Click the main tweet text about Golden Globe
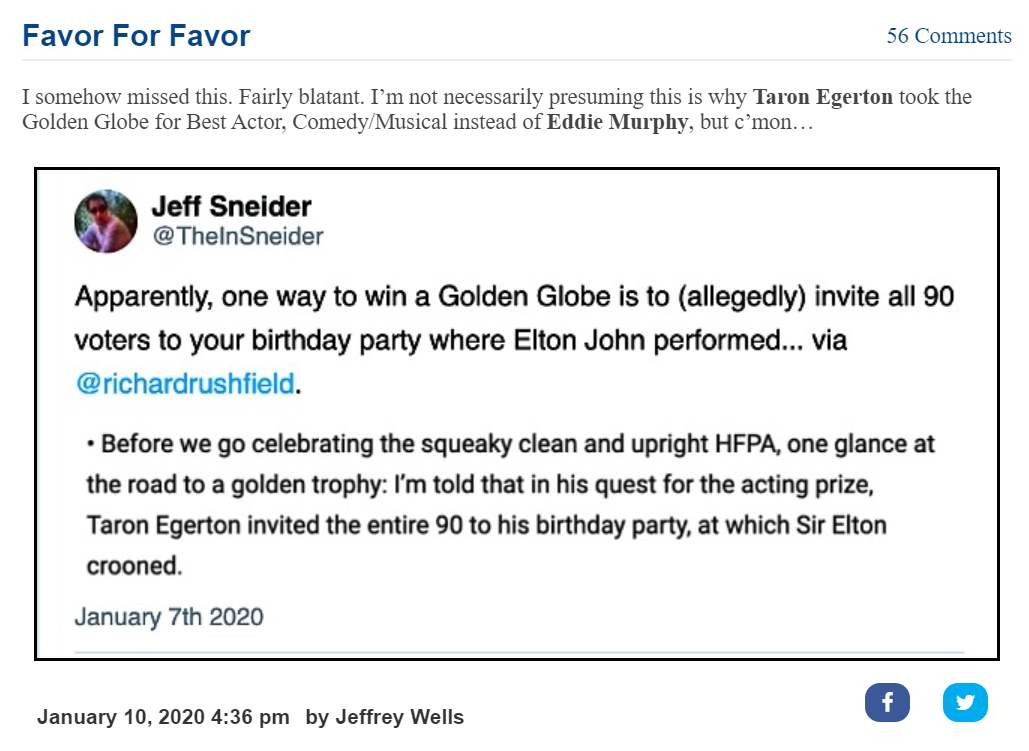This screenshot has width=1029, height=751. click(514, 340)
